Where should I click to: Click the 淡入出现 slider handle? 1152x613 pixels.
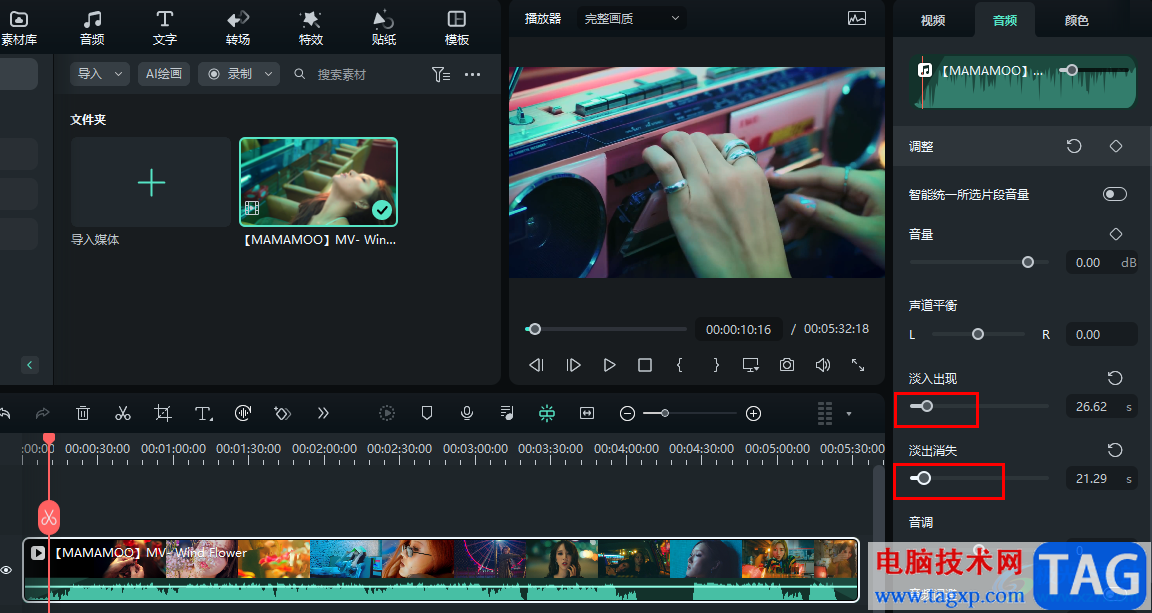click(926, 406)
